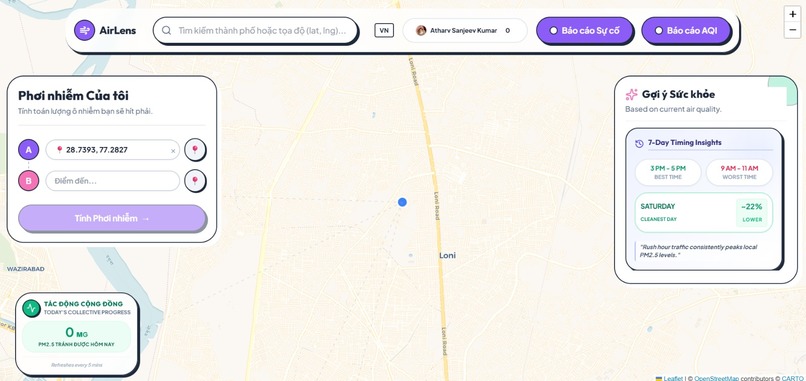Open the Leaflet attribution link
Screen dimensions: 806x381
pos(673,378)
